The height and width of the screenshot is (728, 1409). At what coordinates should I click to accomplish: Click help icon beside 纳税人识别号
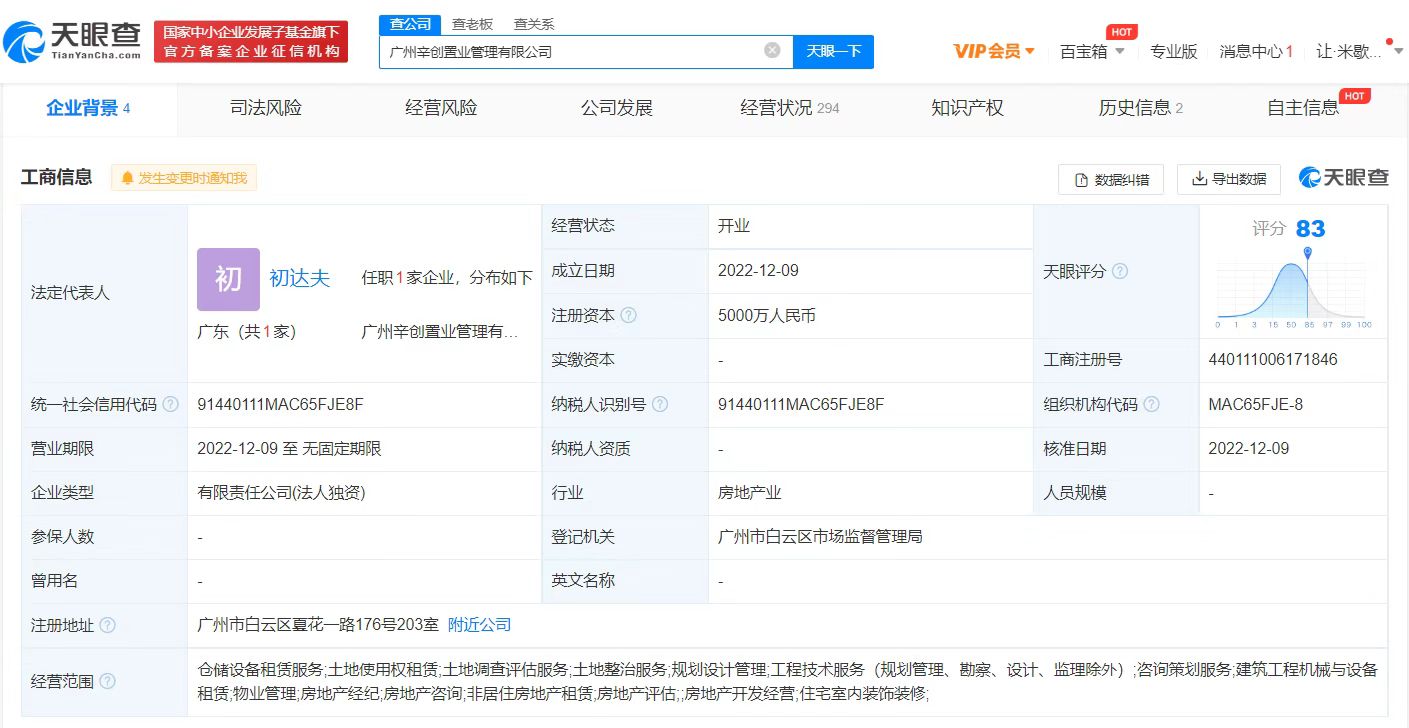(659, 405)
